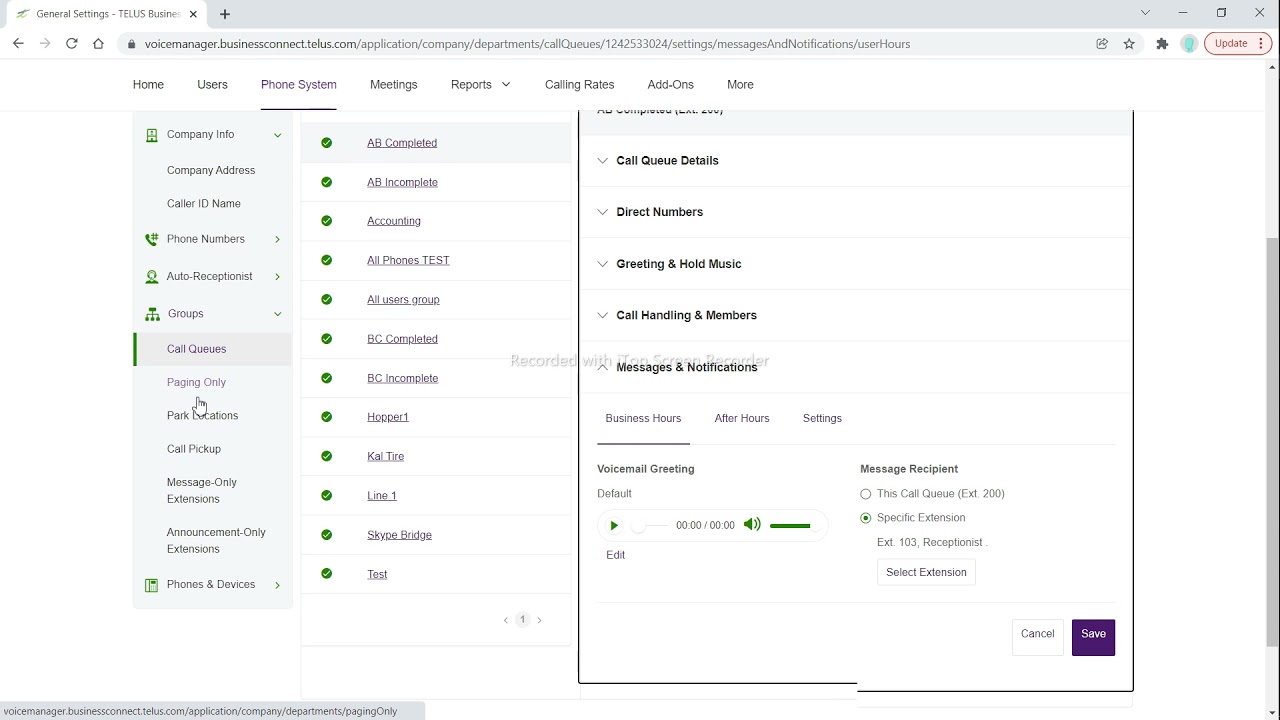Expand Phones & Devices sidebar group
Screen dimensions: 1280x720
click(277, 585)
